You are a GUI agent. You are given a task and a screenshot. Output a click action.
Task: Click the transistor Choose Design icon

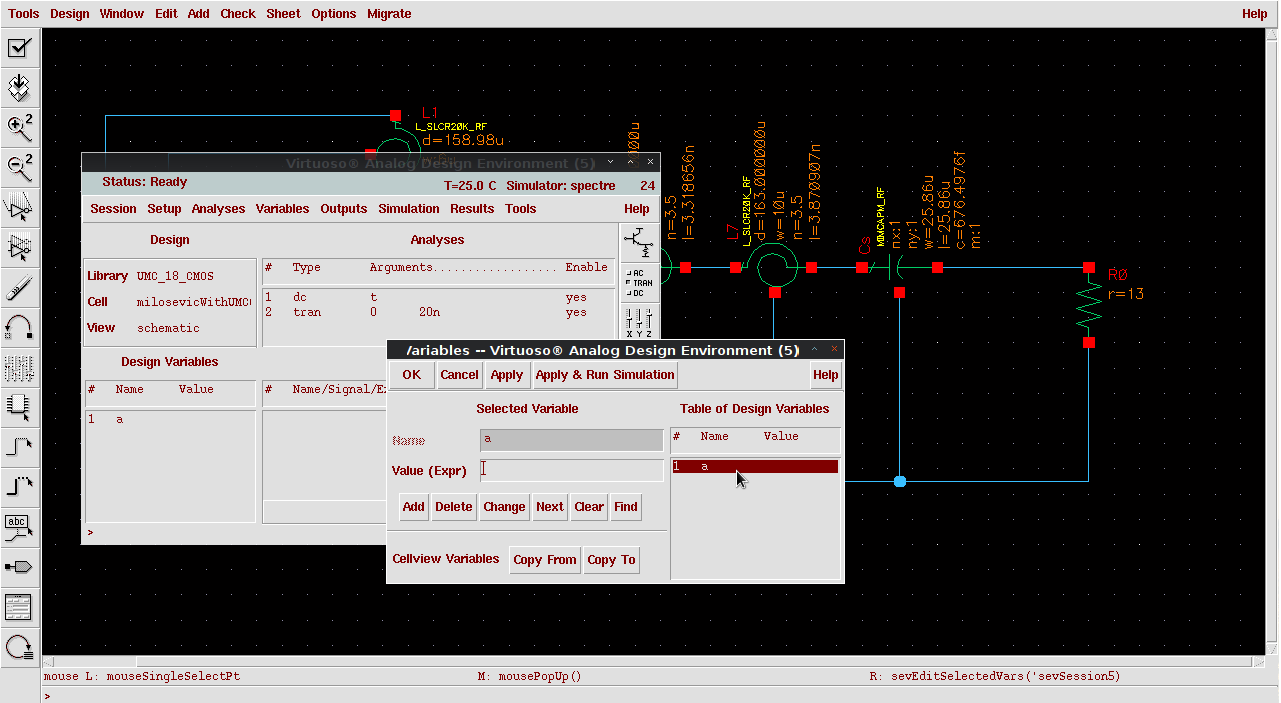[x=637, y=243]
